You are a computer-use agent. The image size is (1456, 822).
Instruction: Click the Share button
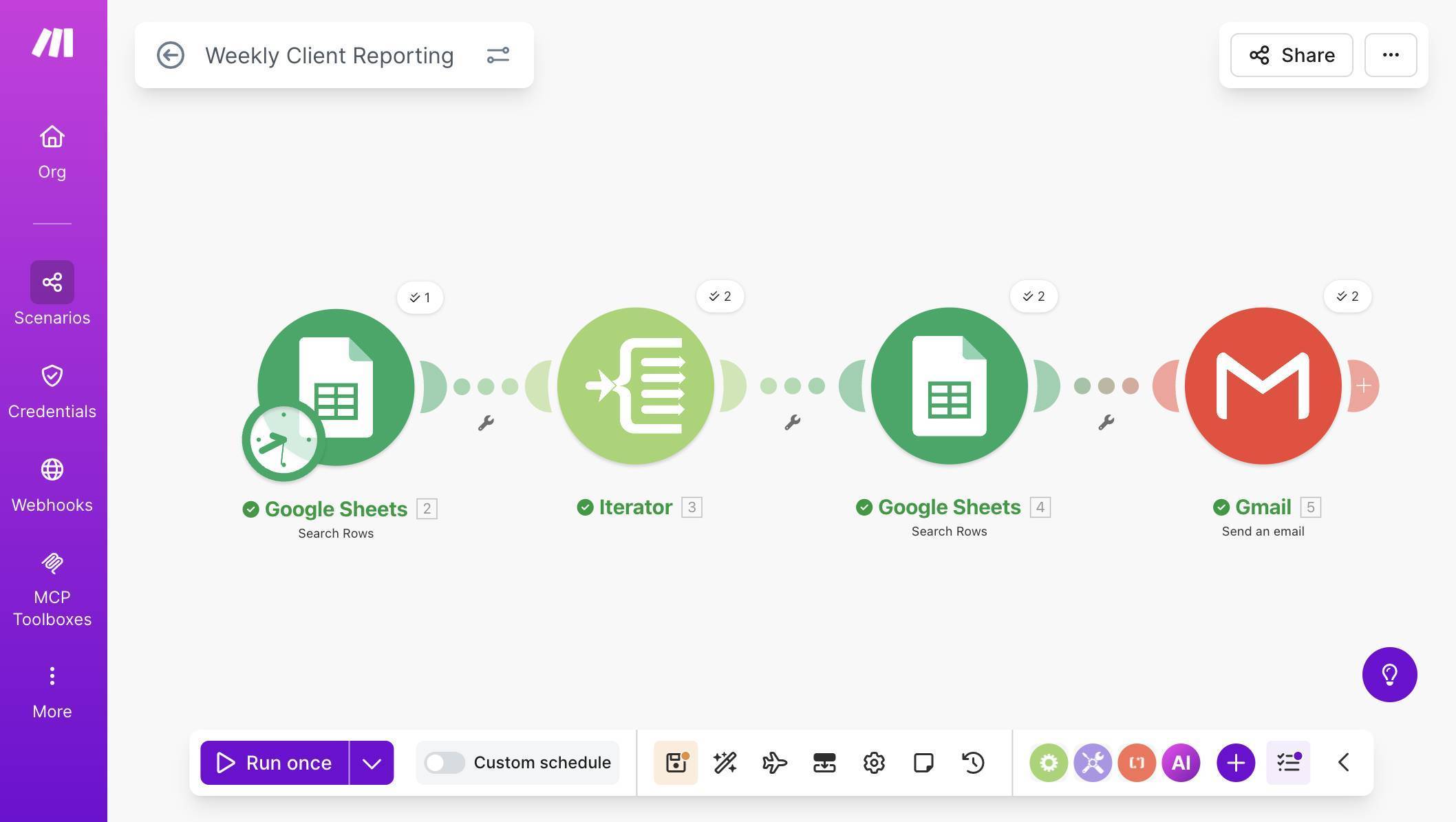[x=1291, y=55]
